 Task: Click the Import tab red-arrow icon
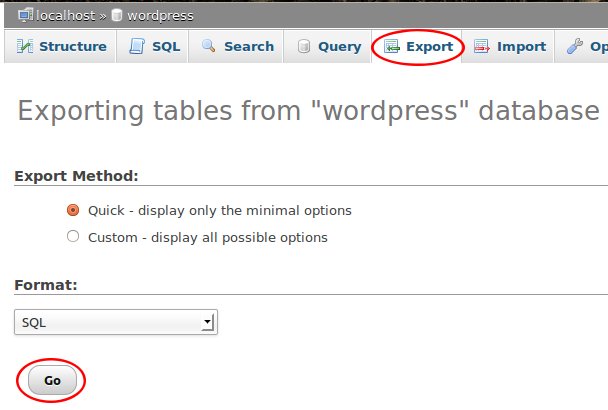pos(482,46)
